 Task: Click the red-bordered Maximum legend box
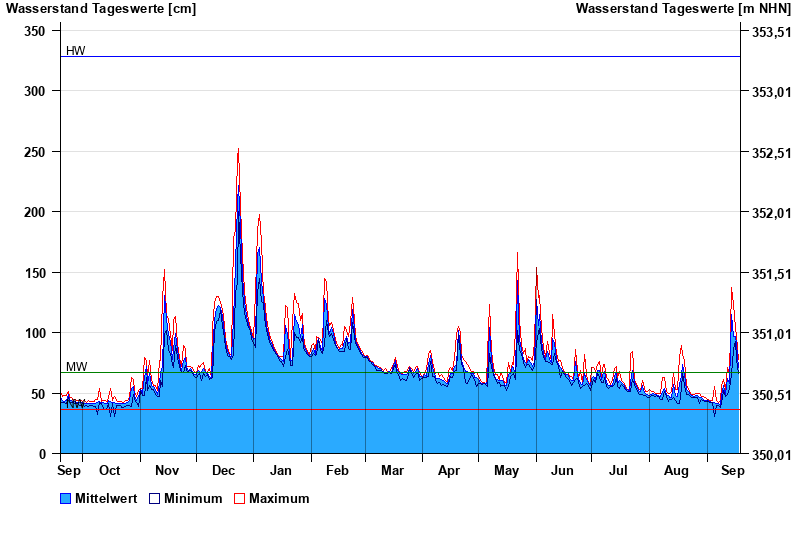tap(239, 498)
